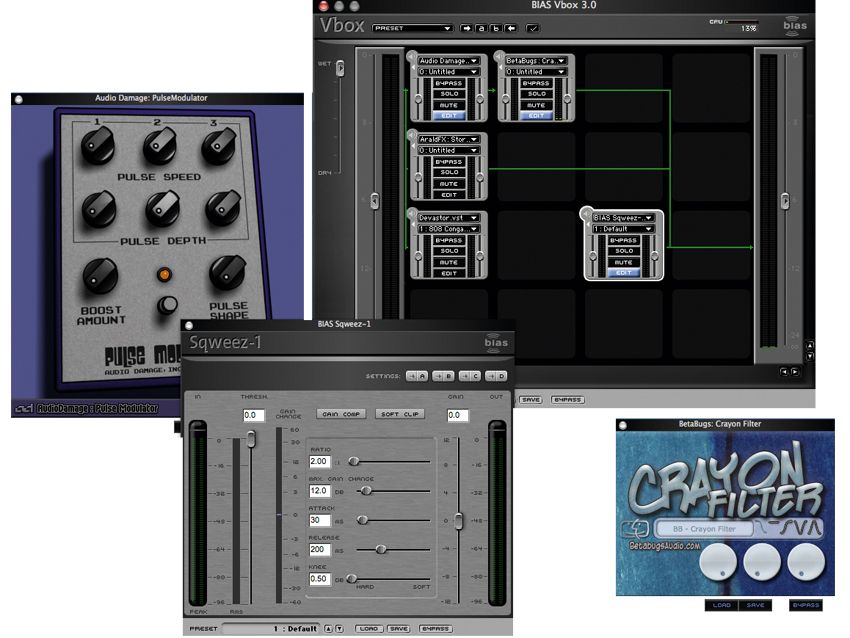Select snapshot 'b' in Vbox toolbar

click(x=495, y=28)
